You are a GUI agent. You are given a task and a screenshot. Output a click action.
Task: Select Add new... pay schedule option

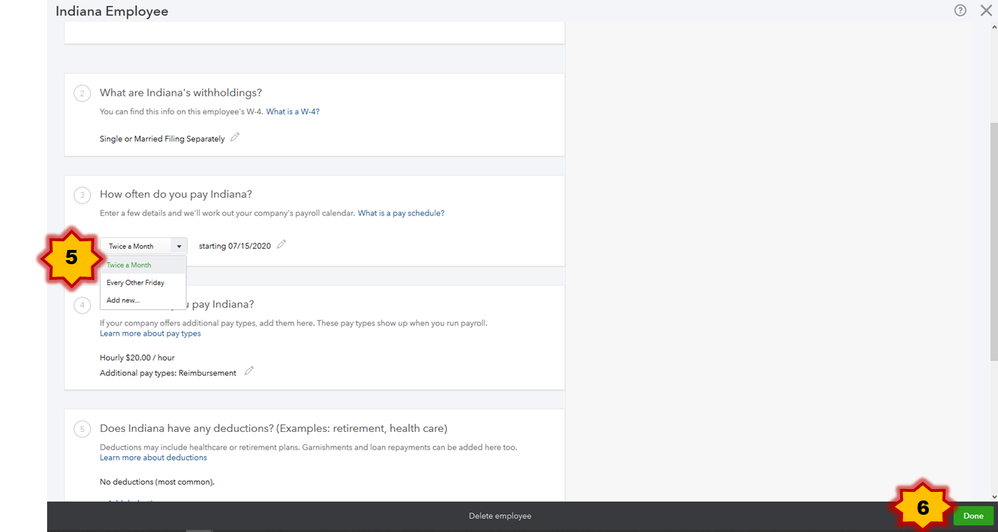(x=143, y=300)
